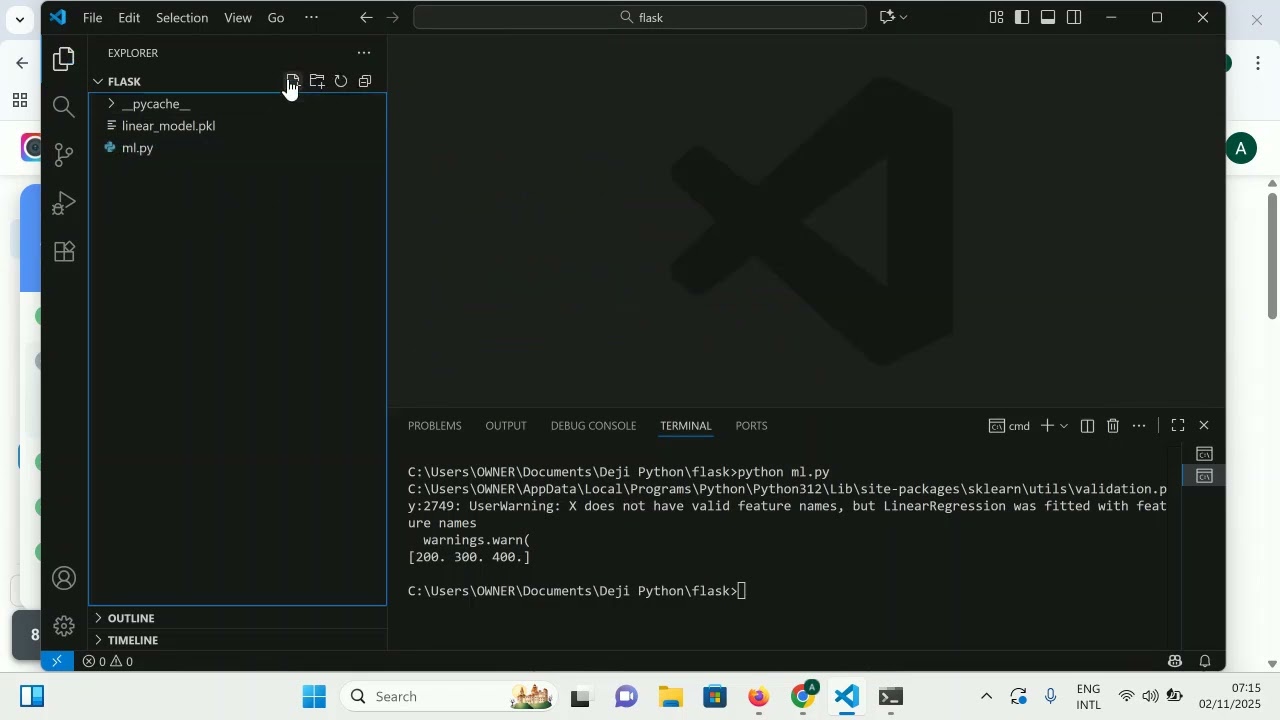
Task: Customize editor layout icon
Action: [x=996, y=17]
